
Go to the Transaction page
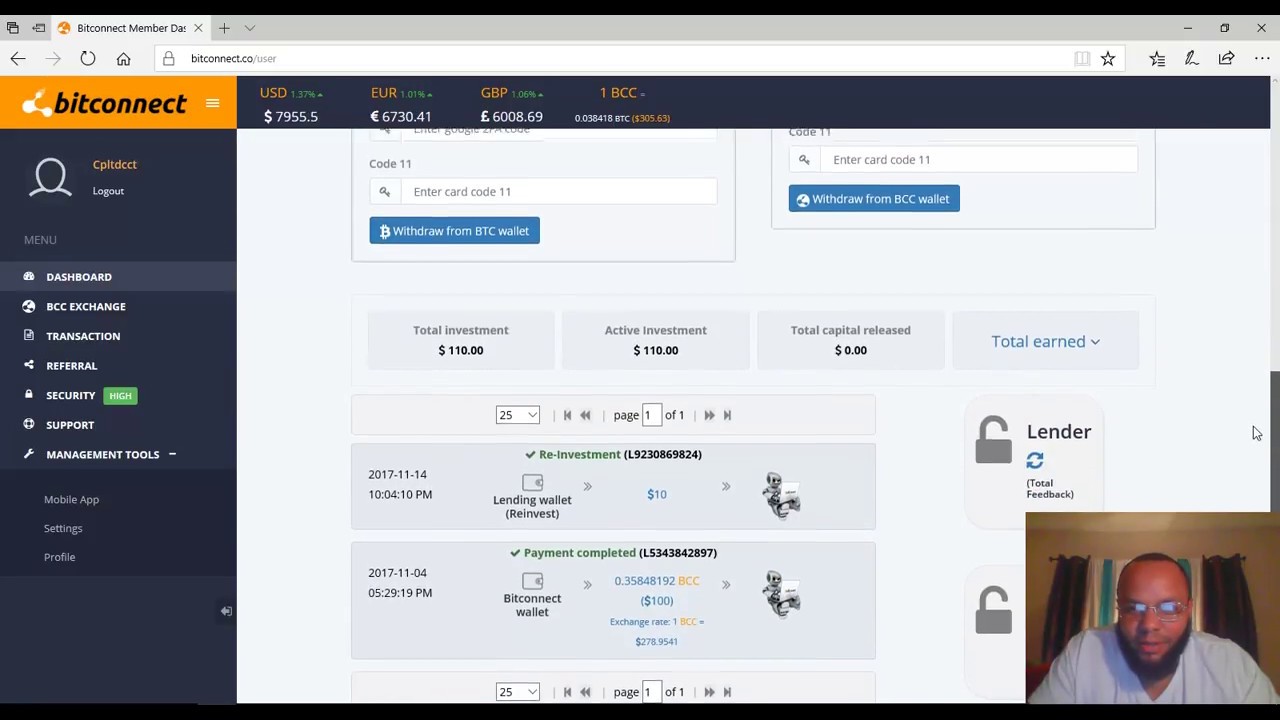[83, 336]
